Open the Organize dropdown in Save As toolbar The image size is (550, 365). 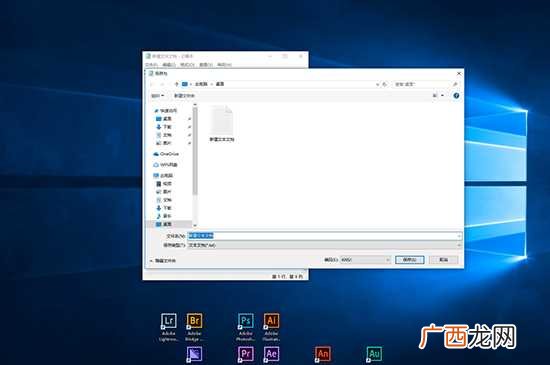[x=157, y=96]
